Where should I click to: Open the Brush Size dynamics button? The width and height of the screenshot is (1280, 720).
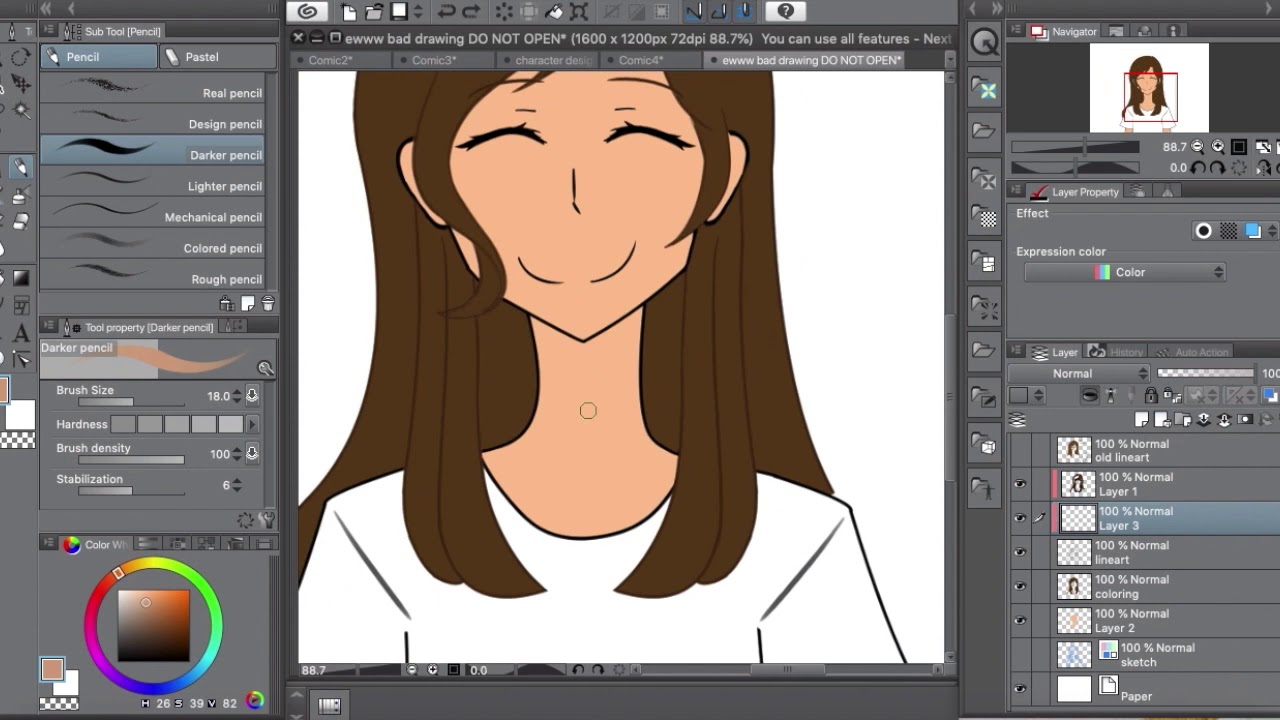pyautogui.click(x=252, y=396)
